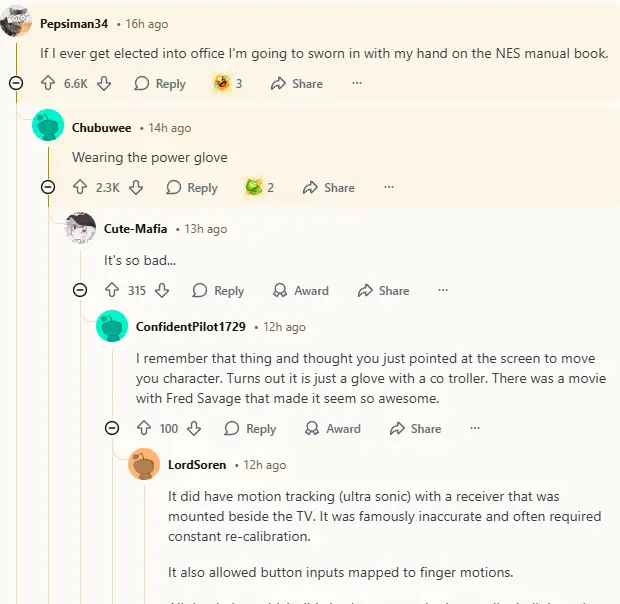620x604 pixels.
Task: Give an Award to Cute-Mafia's comment
Action: pyautogui.click(x=301, y=290)
